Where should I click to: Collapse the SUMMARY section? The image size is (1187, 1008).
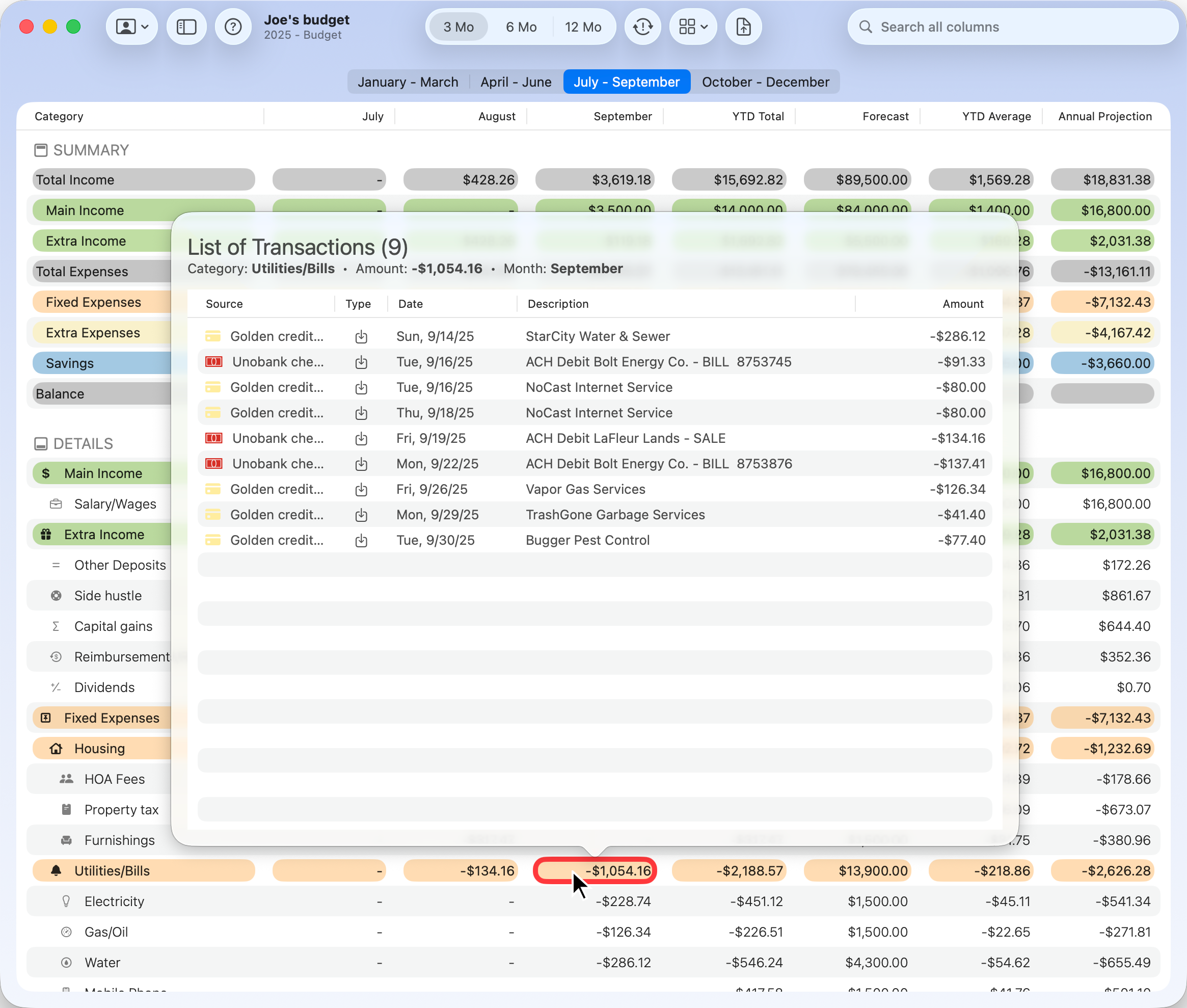(41, 150)
